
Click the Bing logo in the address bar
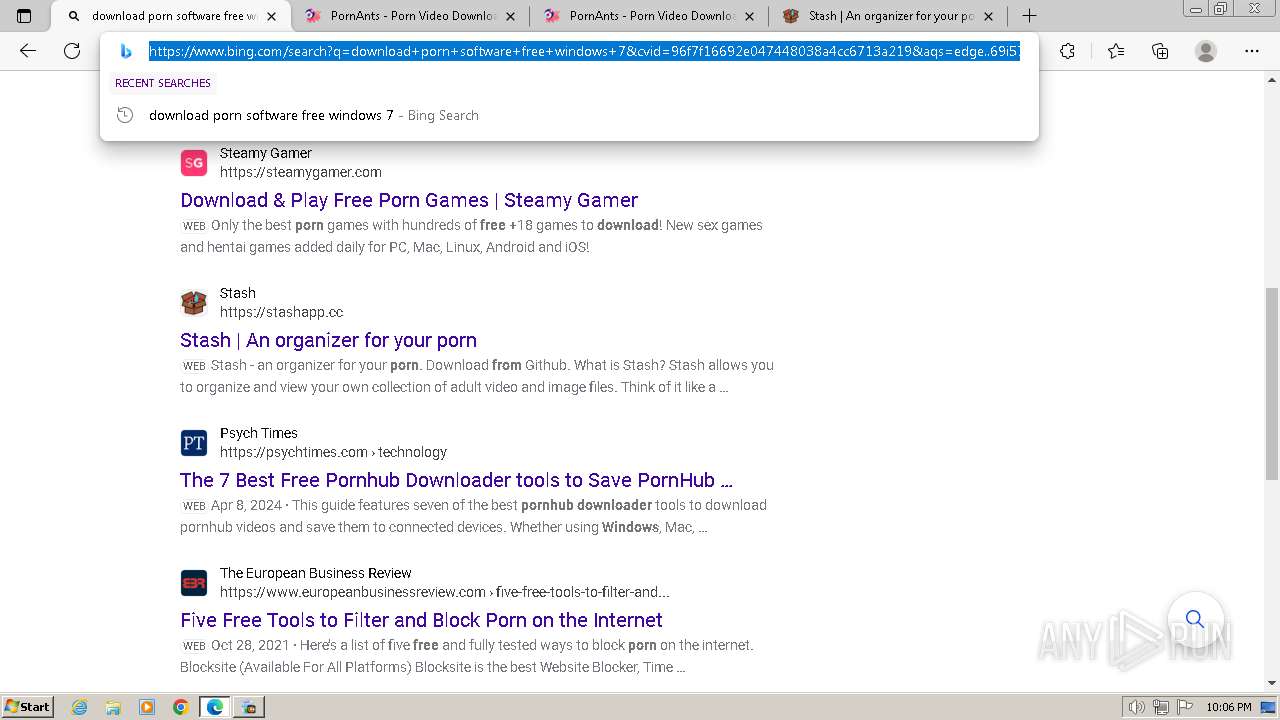point(126,52)
